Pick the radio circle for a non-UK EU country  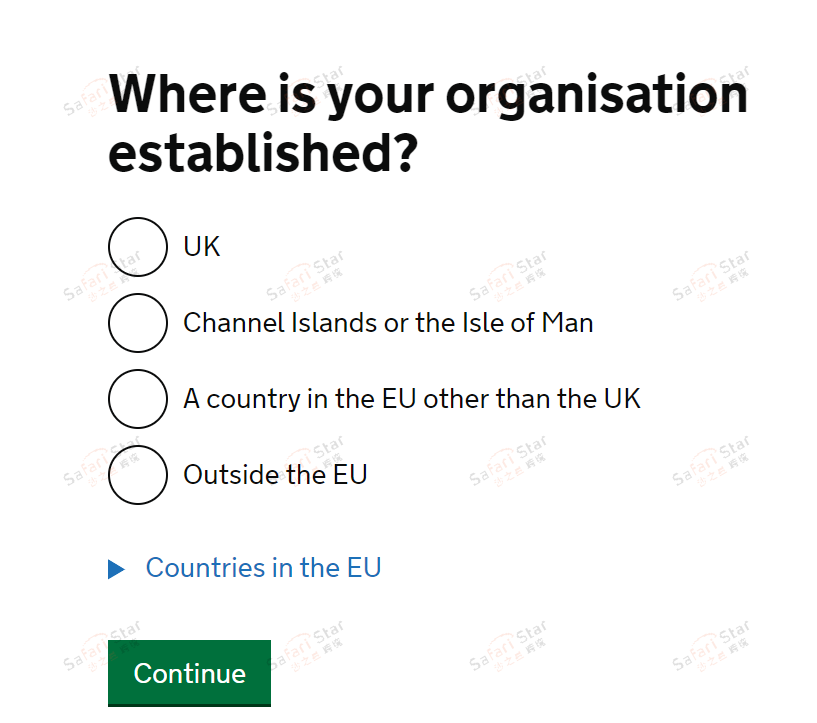pyautogui.click(x=137, y=399)
